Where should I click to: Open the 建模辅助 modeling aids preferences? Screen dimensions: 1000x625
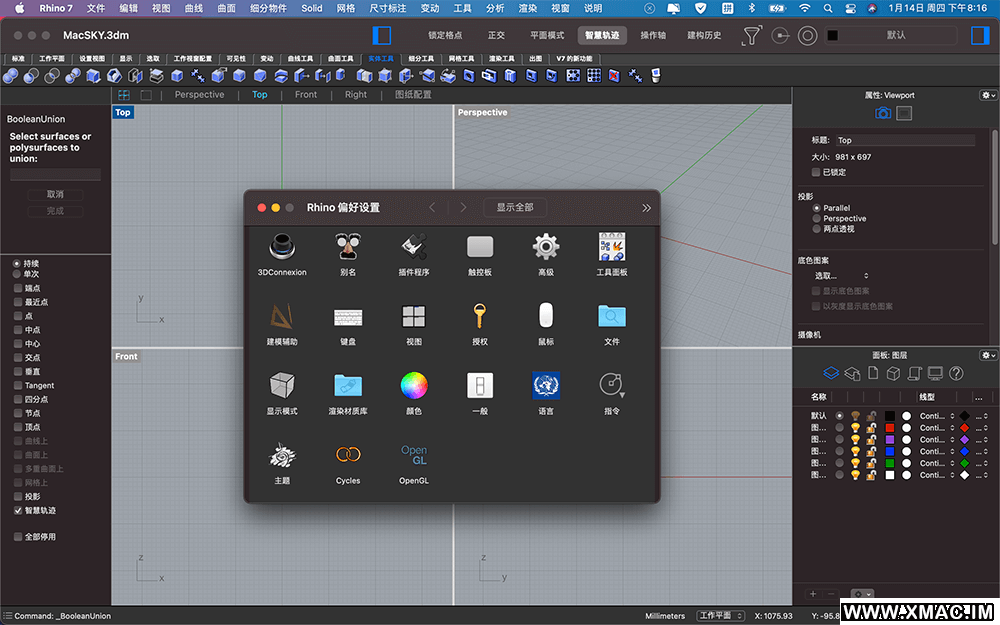click(x=282, y=323)
